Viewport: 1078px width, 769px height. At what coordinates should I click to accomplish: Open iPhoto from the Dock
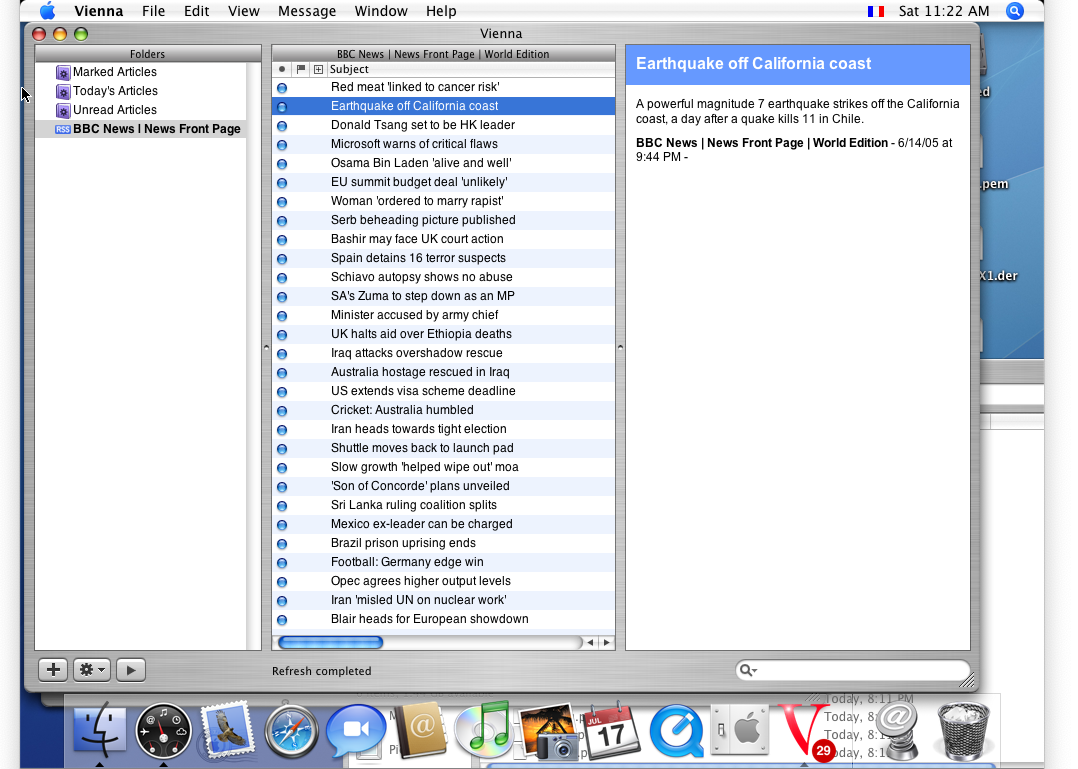coord(549,731)
